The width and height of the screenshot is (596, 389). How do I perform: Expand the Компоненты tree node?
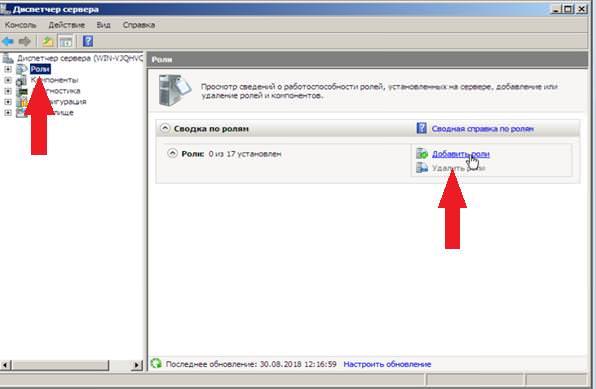8,80
